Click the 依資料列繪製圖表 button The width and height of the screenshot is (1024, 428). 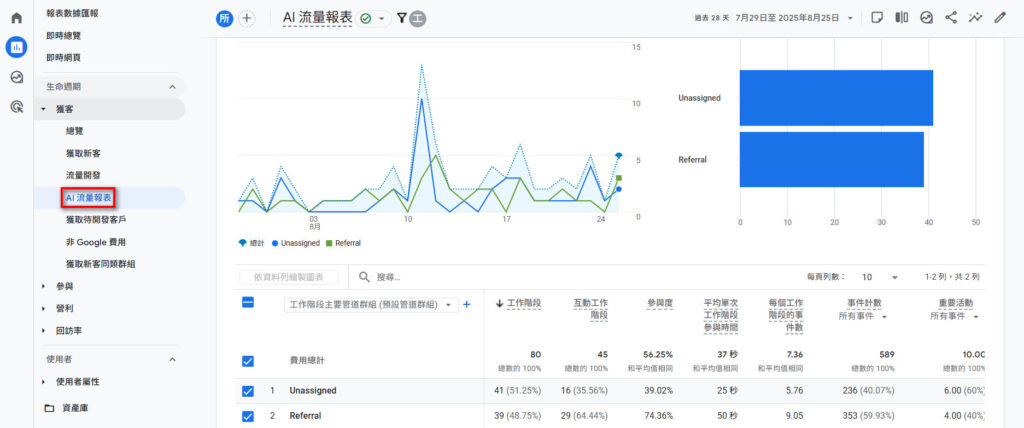(288, 277)
